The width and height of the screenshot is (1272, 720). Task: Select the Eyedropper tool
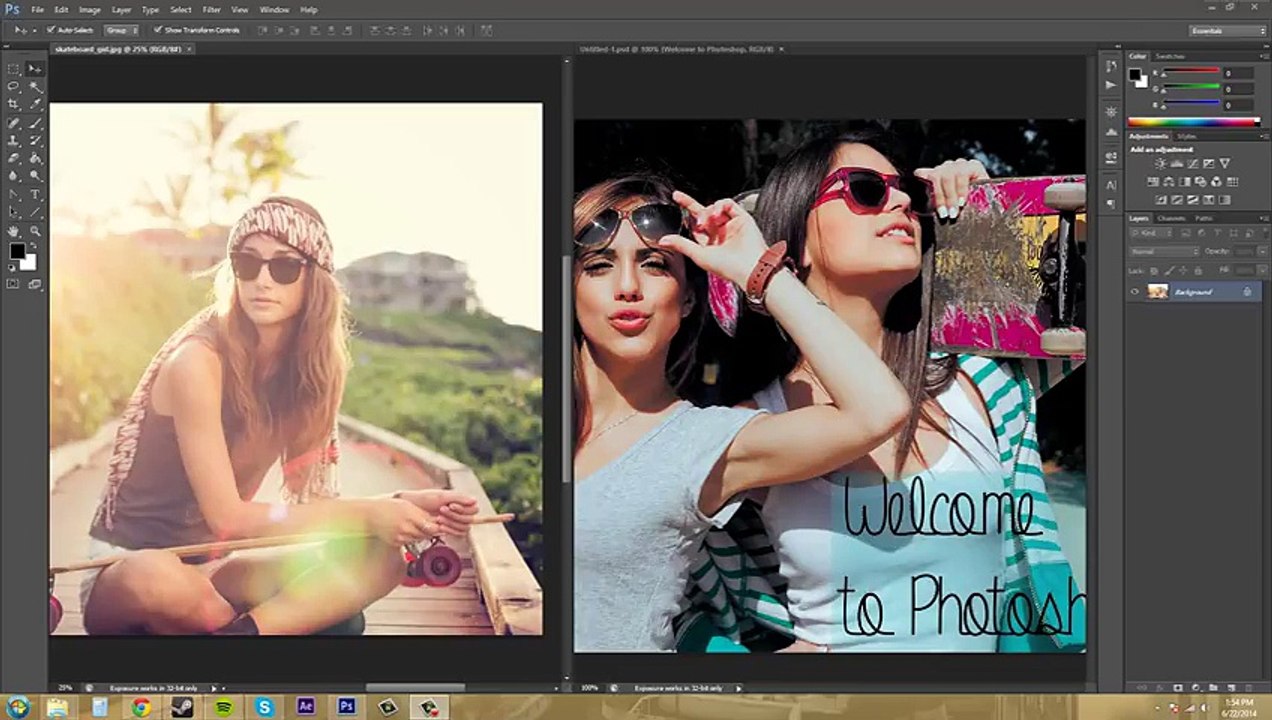[x=33, y=104]
